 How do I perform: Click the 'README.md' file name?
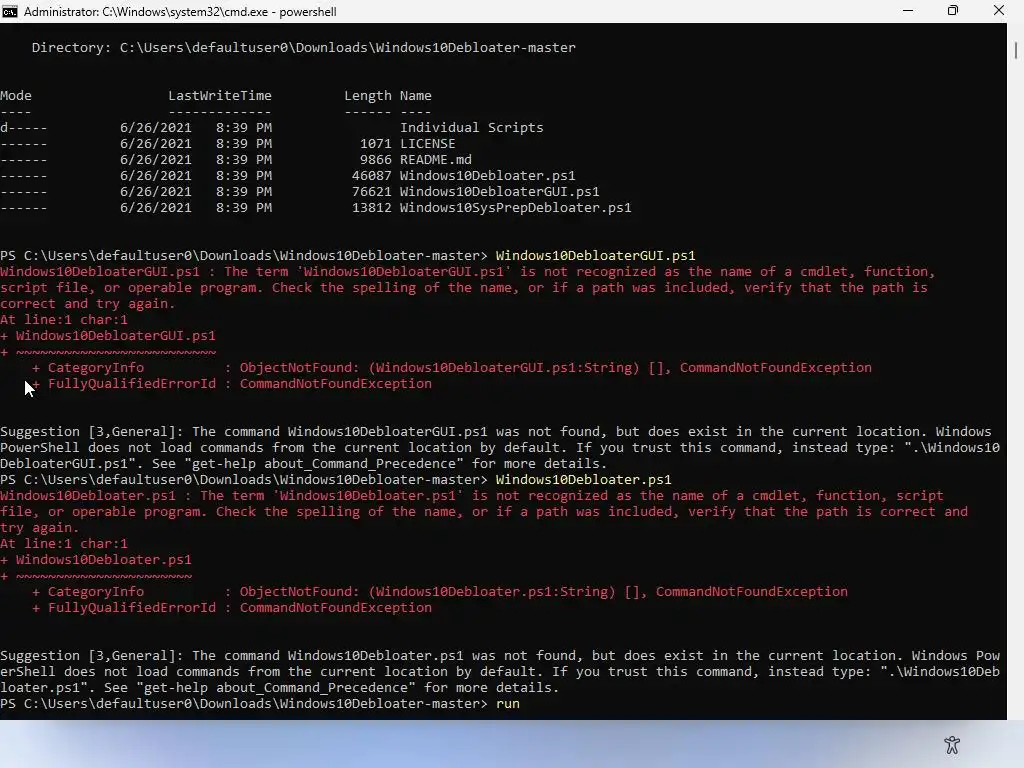point(436,159)
